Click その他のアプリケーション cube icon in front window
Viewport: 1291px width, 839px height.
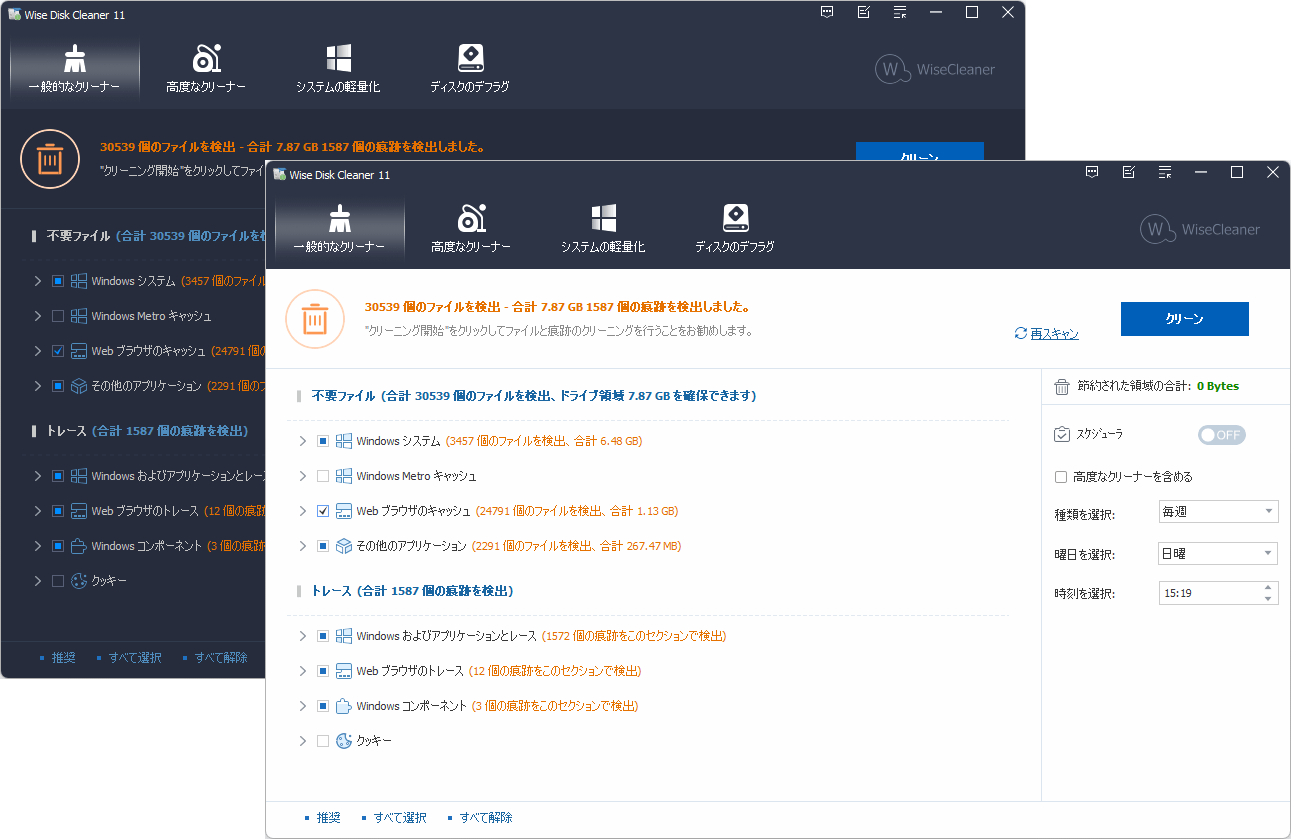coord(344,546)
